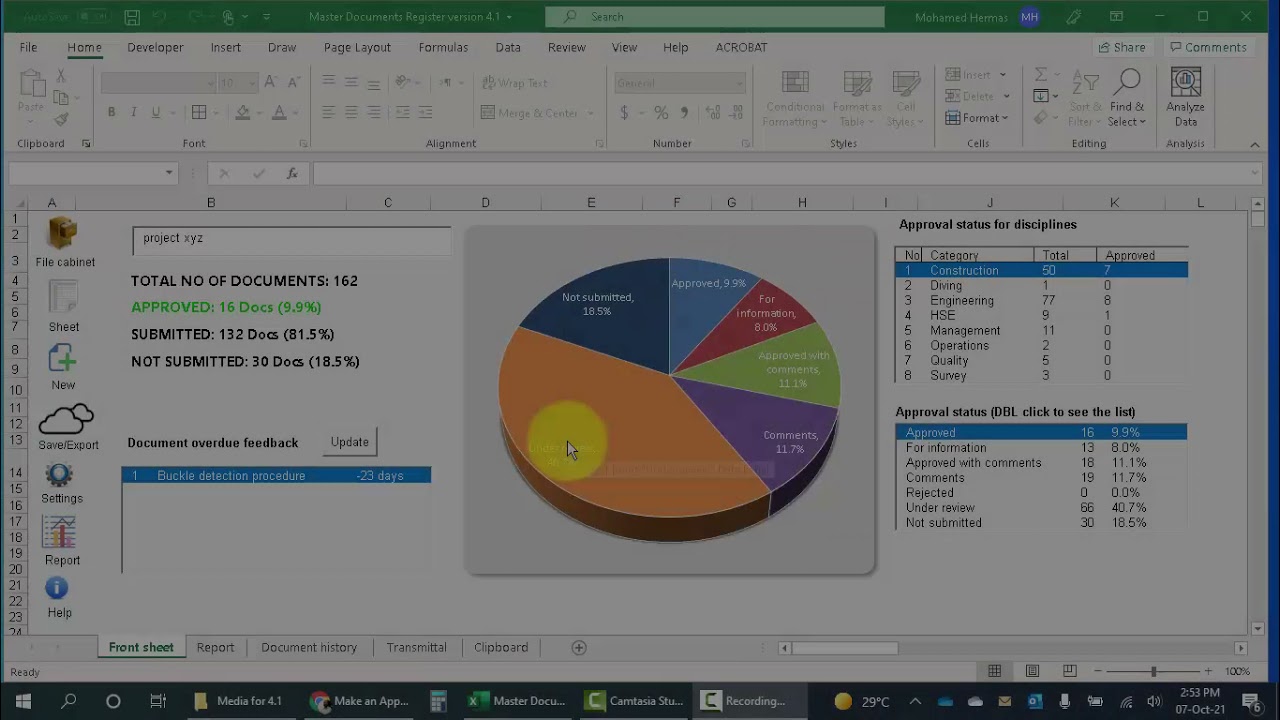
Task: Open Windows Start menu
Action: 23,701
